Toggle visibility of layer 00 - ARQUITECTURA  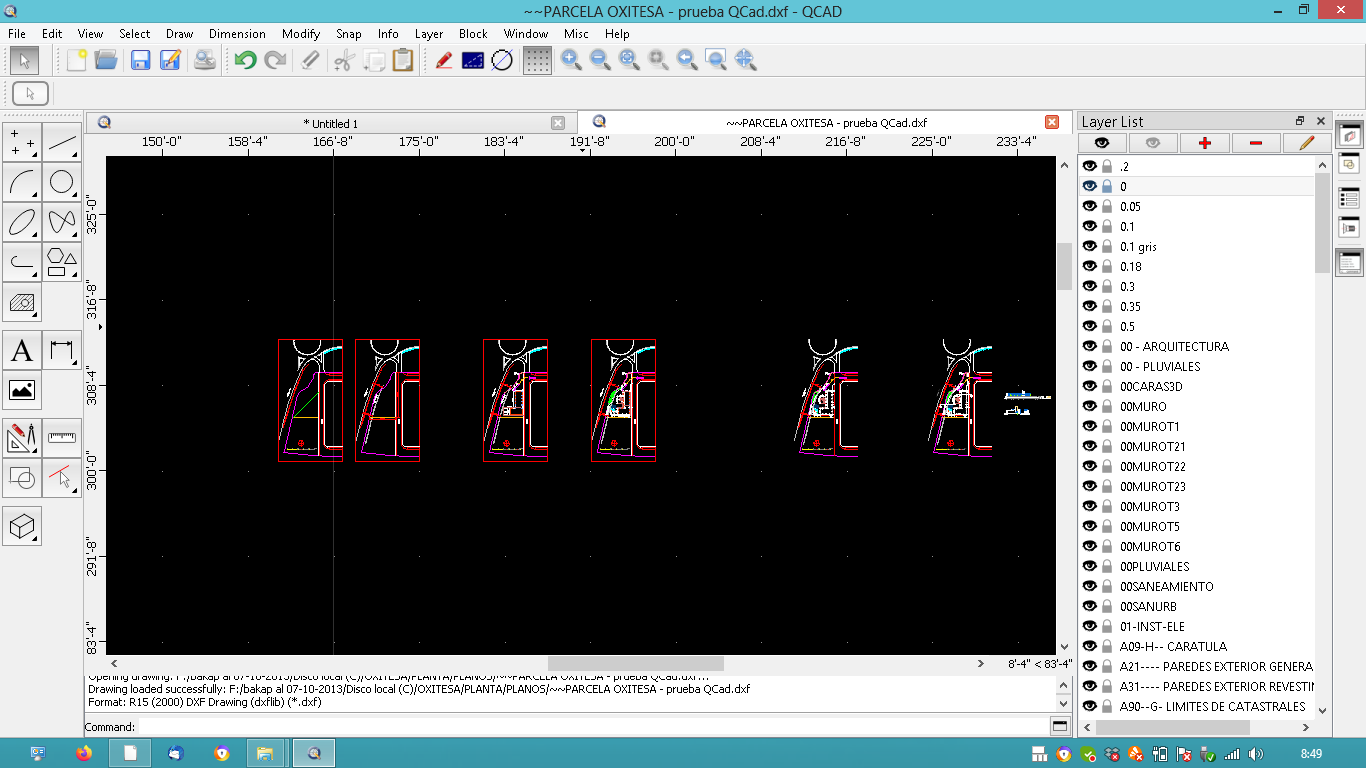pos(1090,346)
